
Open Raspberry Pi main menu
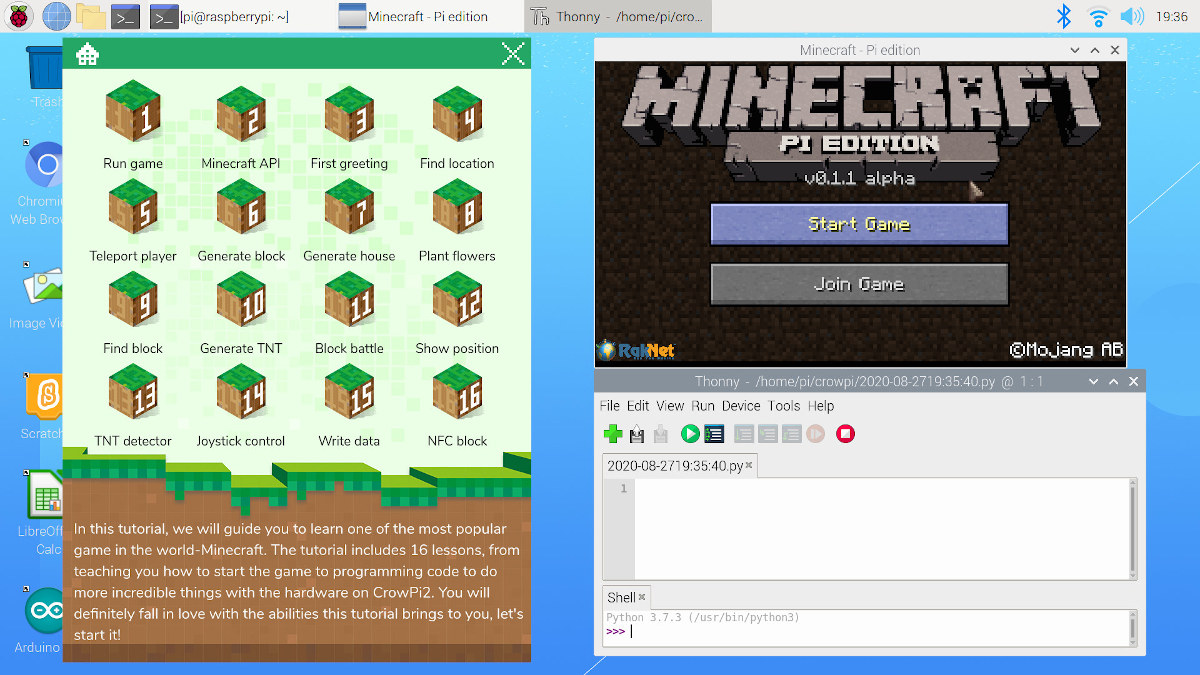[x=19, y=16]
